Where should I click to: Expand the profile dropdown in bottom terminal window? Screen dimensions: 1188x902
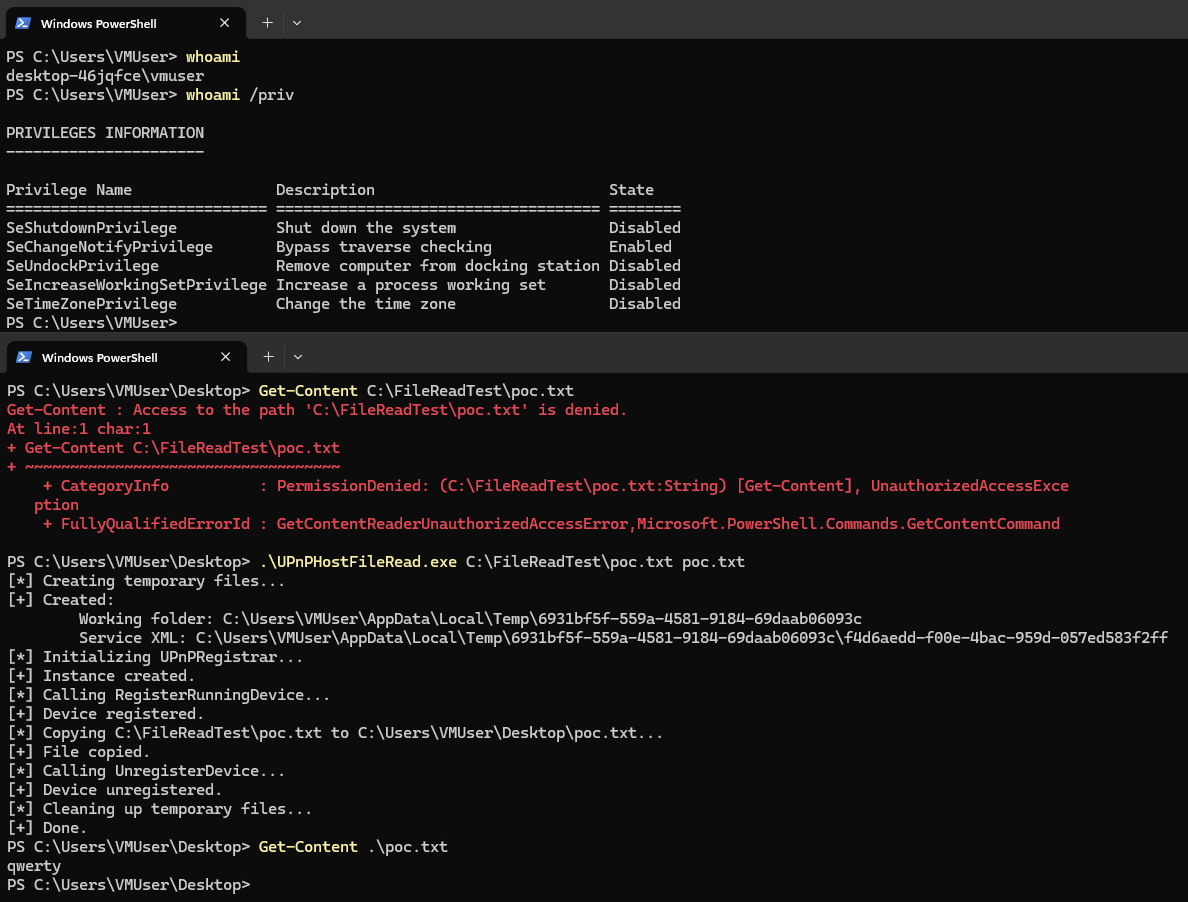(298, 357)
